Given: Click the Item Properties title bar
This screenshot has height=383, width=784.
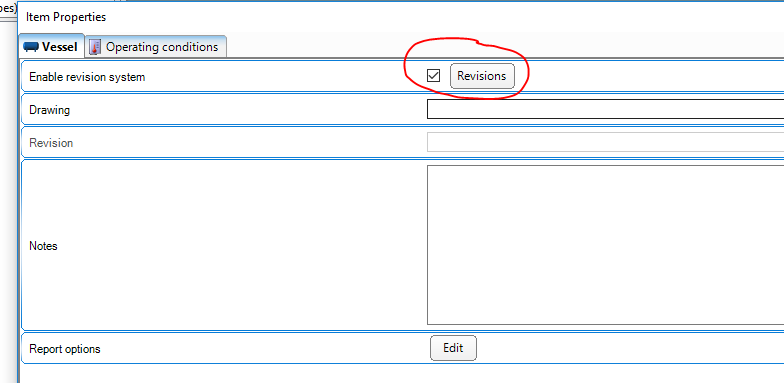Looking at the screenshot, I should point(400,17).
